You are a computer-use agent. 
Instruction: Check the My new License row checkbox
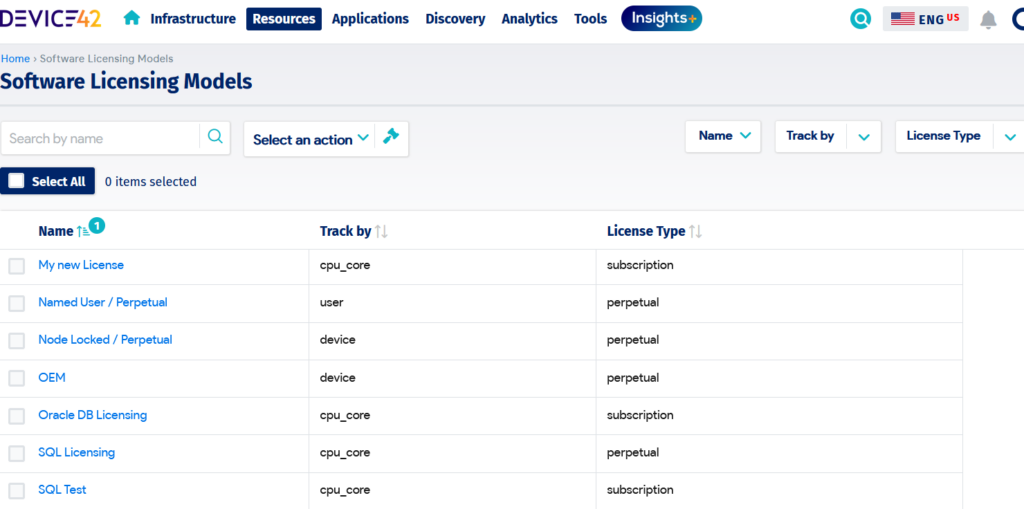(17, 266)
